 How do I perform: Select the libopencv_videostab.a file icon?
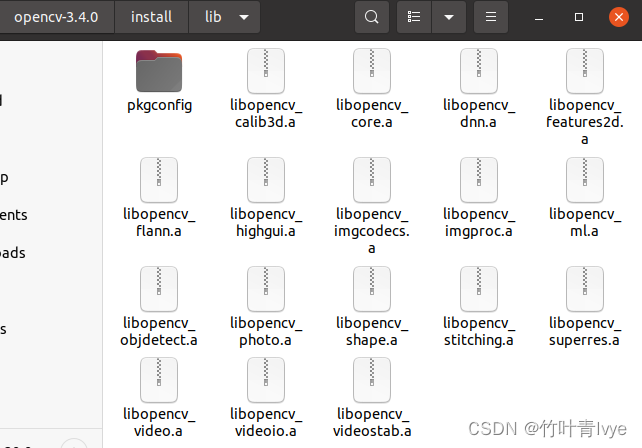coord(372,380)
